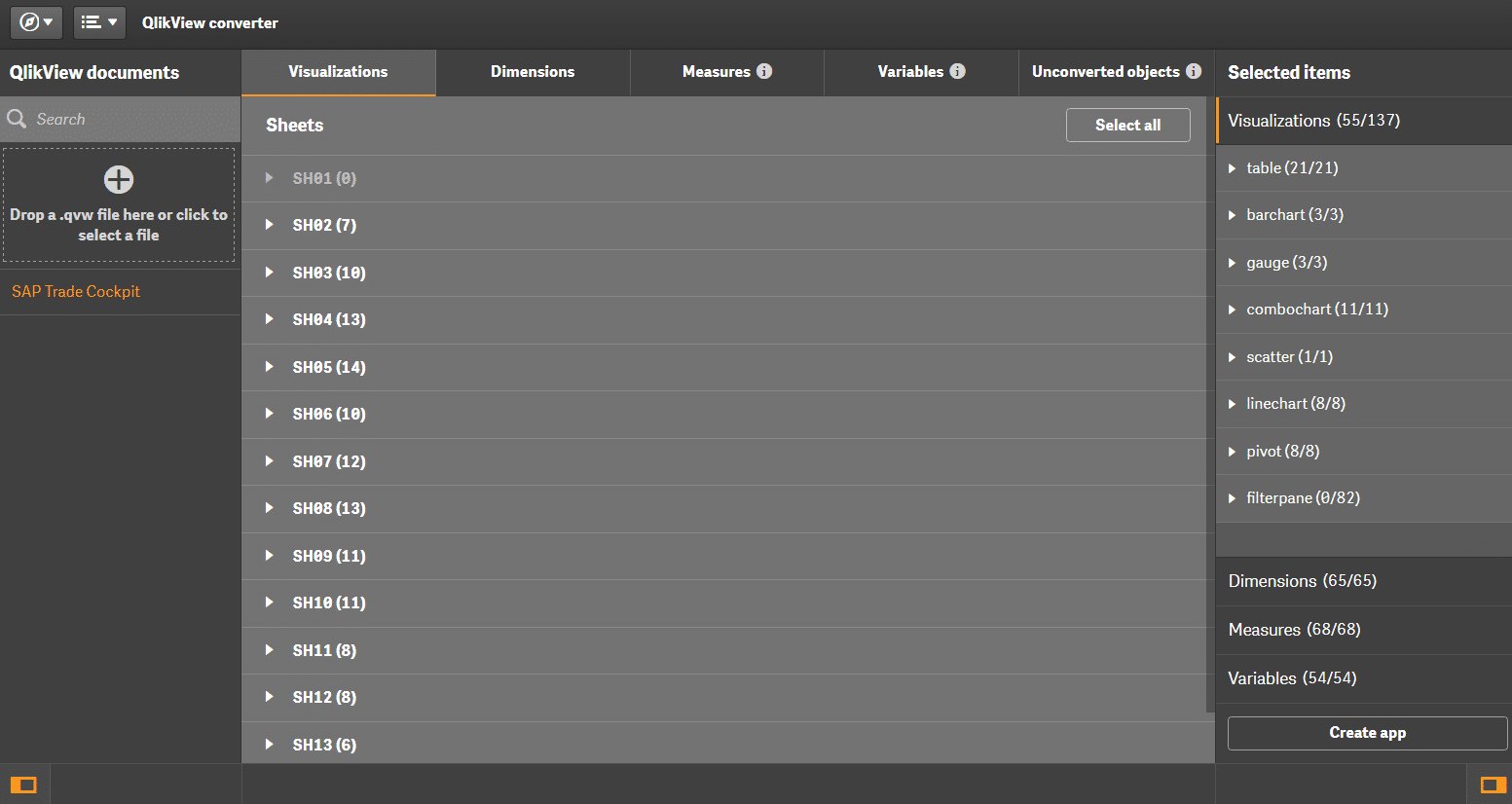The height and width of the screenshot is (804, 1512).
Task: Open the SAP Trade Cockpit document
Action: pos(76,291)
